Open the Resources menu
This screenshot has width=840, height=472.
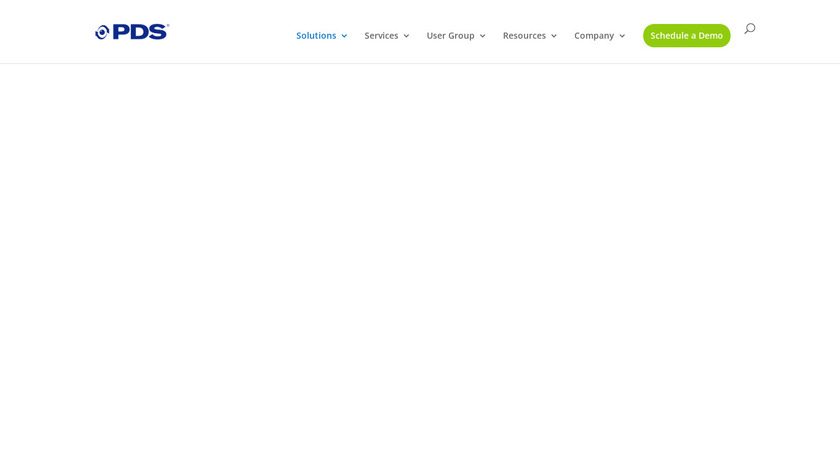(x=524, y=35)
